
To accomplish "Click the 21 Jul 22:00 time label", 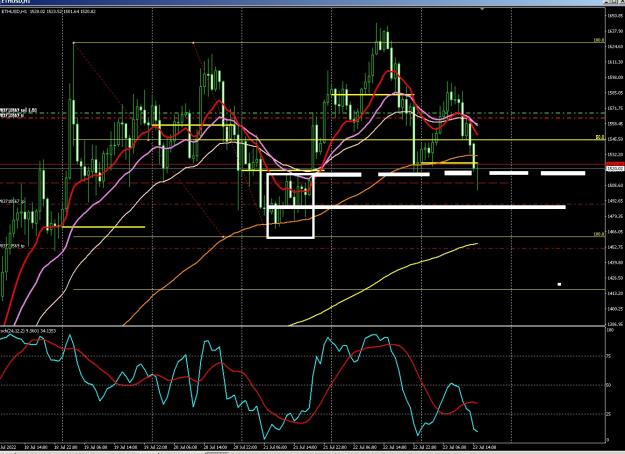I will [335, 447].
